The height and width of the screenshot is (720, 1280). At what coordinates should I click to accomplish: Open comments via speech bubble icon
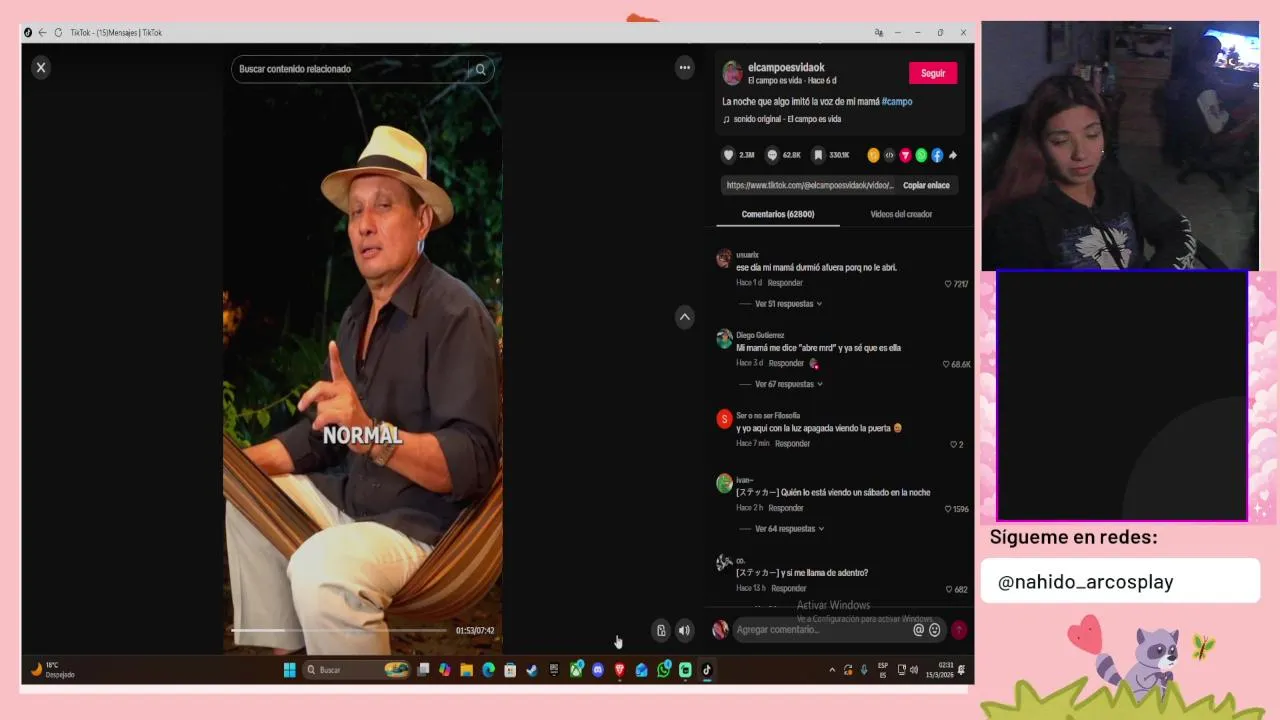(x=772, y=155)
